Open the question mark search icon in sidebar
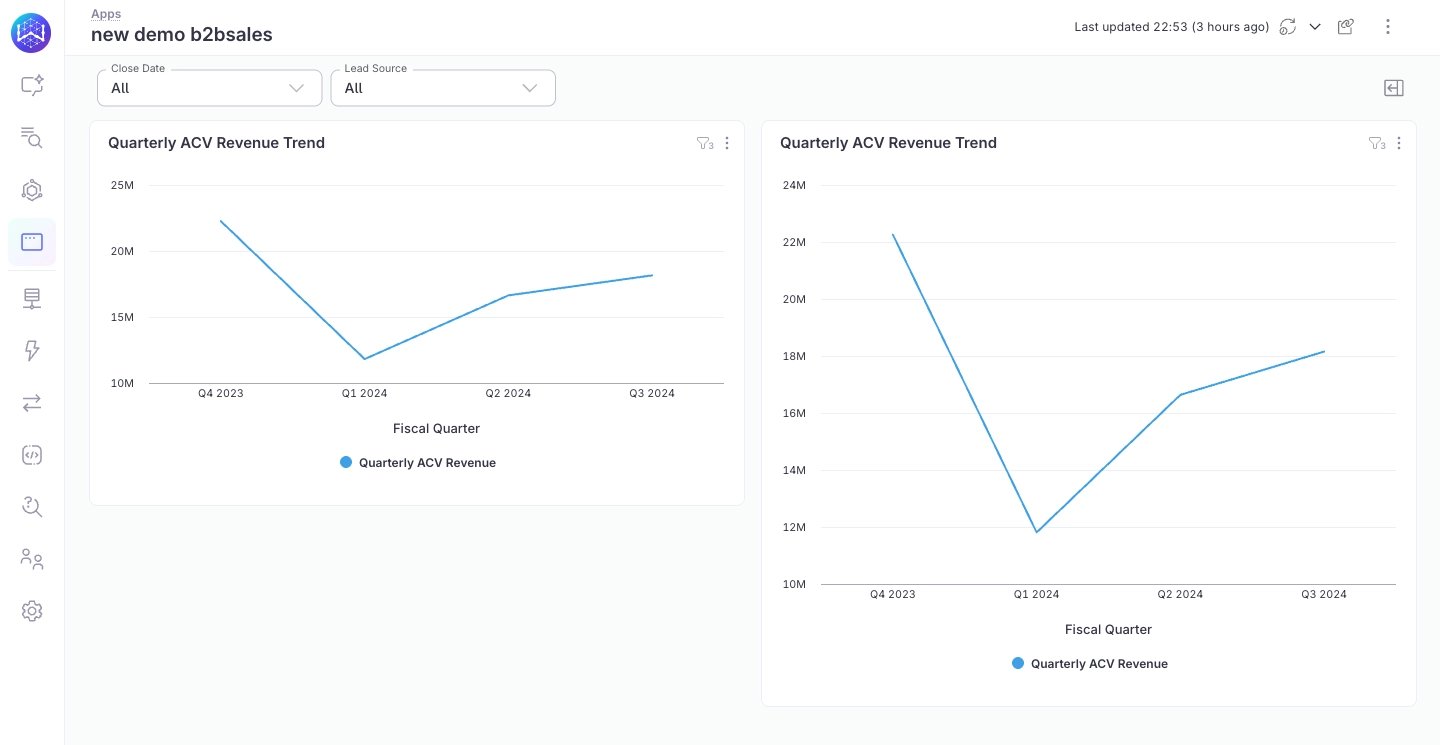Screen dimensions: 1440x745 click(32, 507)
